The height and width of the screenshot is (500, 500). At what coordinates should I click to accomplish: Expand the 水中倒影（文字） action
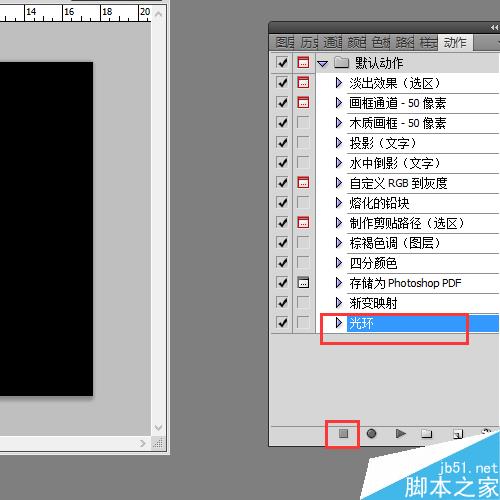click(x=339, y=163)
